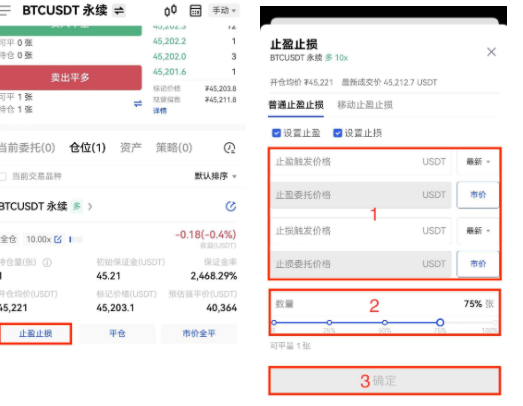The width and height of the screenshot is (523, 406).
Task: Open the 详情 link
Action: click(x=160, y=111)
